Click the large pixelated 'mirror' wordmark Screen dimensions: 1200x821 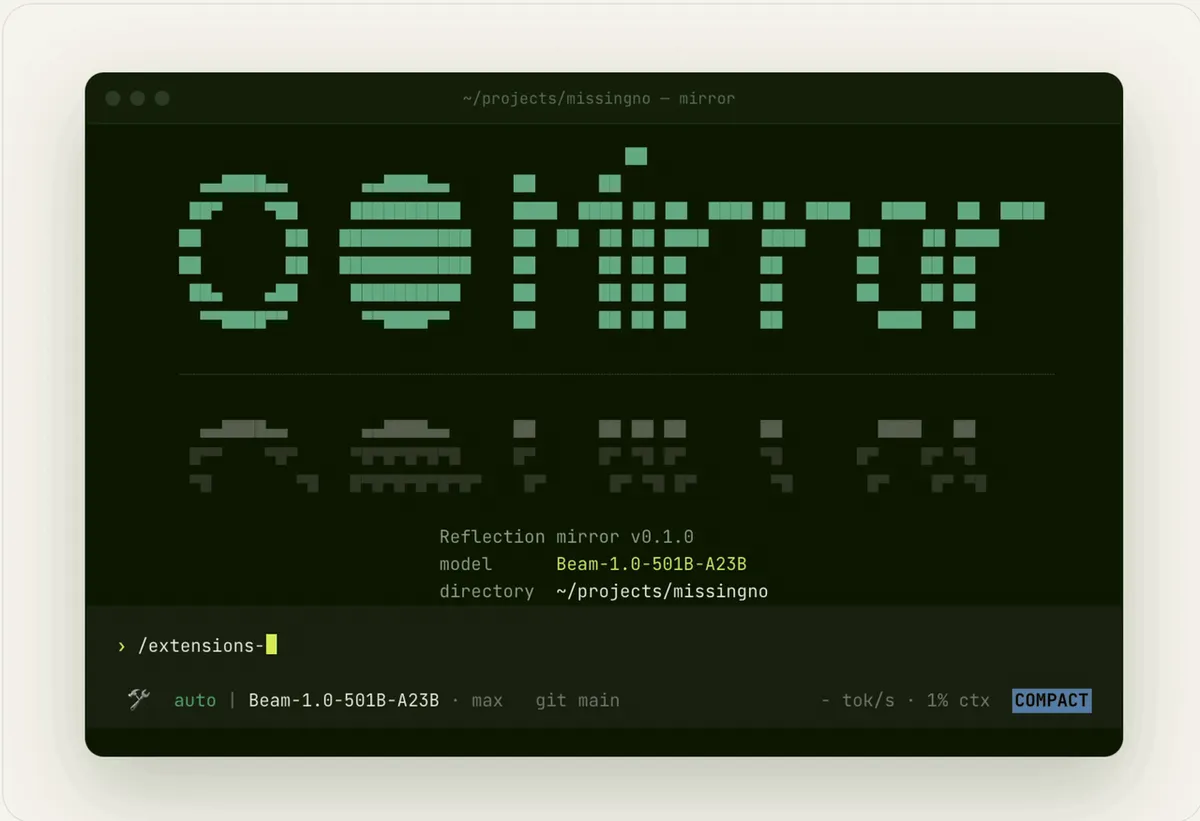[x=778, y=238]
